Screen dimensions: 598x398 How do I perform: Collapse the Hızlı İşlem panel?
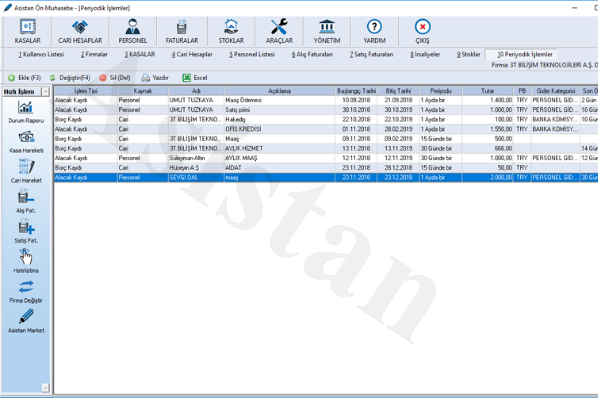coord(45,91)
